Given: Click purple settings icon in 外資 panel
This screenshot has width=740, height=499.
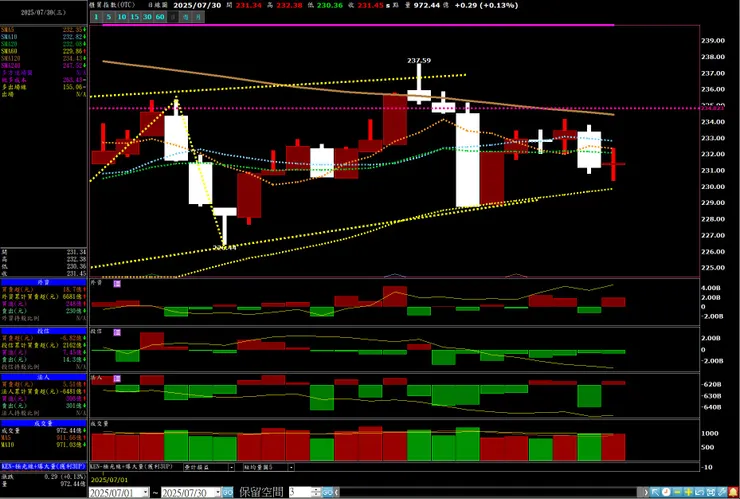Looking at the screenshot, I should [117, 284].
